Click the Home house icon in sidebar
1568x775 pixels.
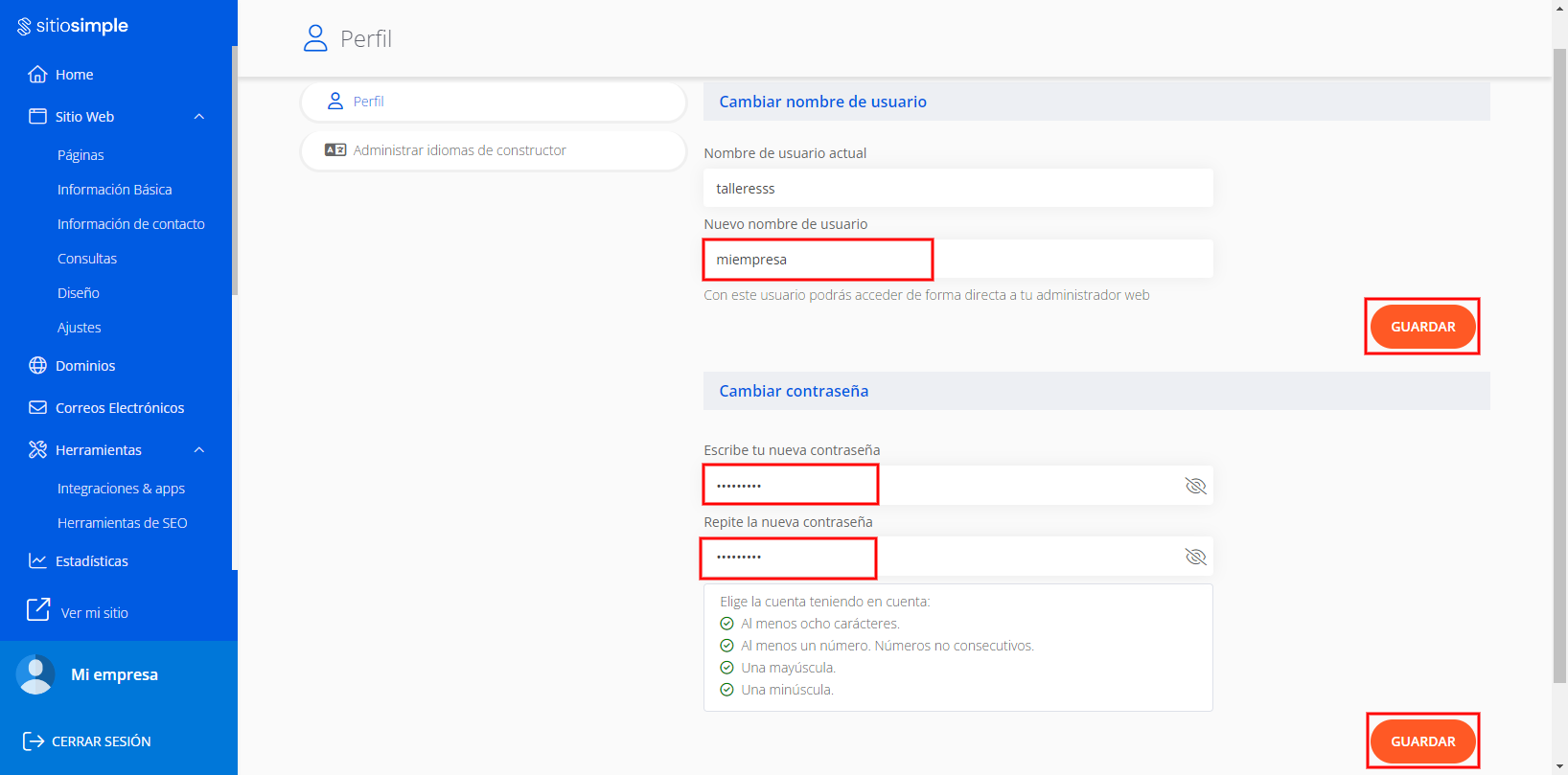[37, 75]
